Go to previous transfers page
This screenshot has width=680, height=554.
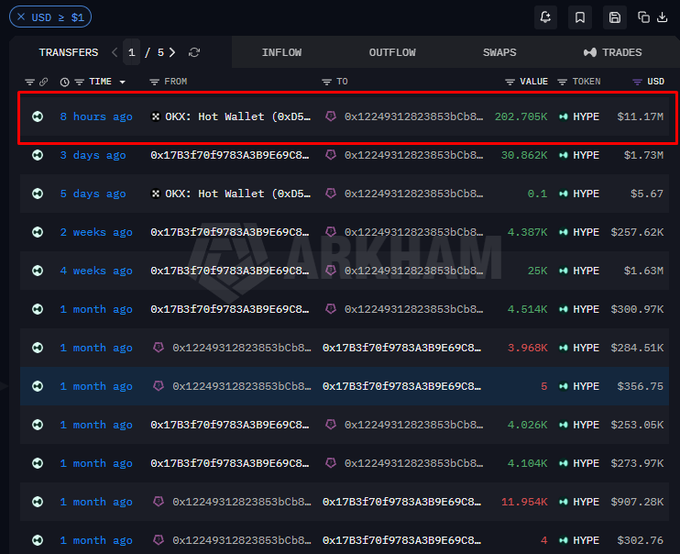114,52
